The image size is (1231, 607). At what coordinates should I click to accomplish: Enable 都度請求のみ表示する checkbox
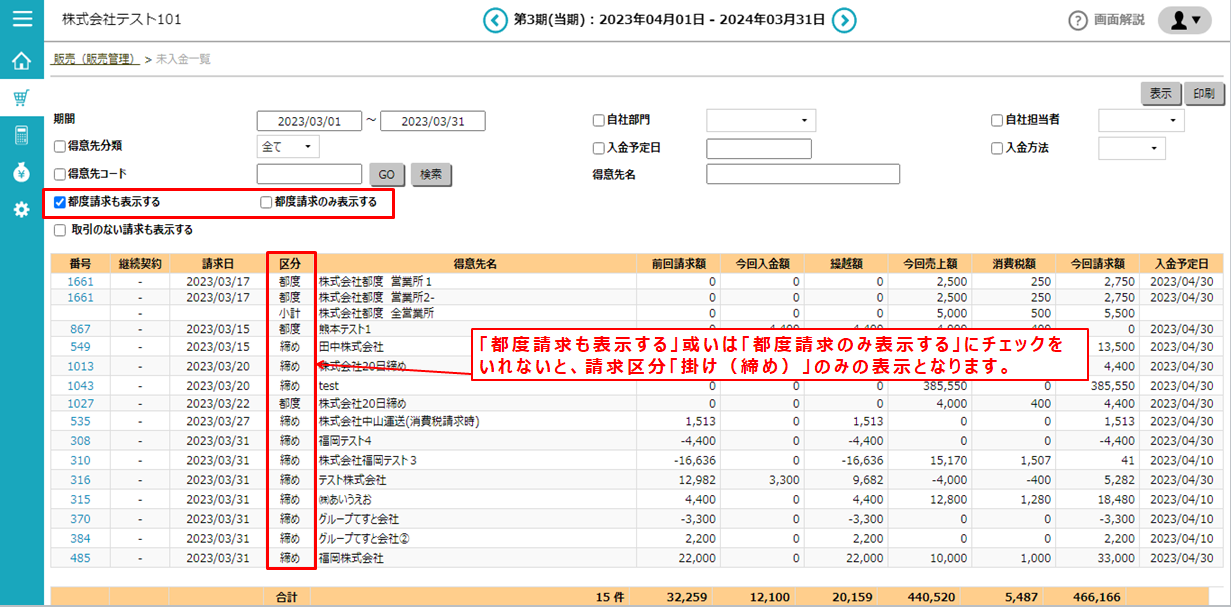[266, 202]
